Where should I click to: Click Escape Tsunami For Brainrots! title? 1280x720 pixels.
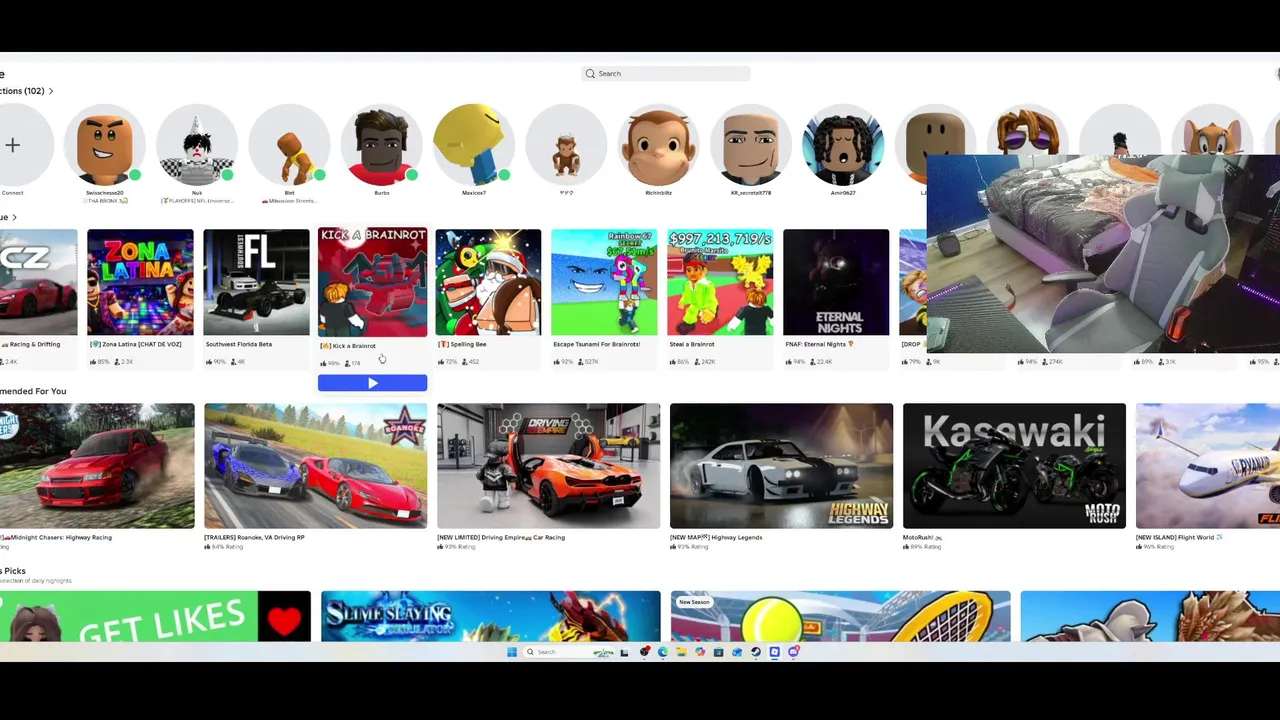(597, 344)
